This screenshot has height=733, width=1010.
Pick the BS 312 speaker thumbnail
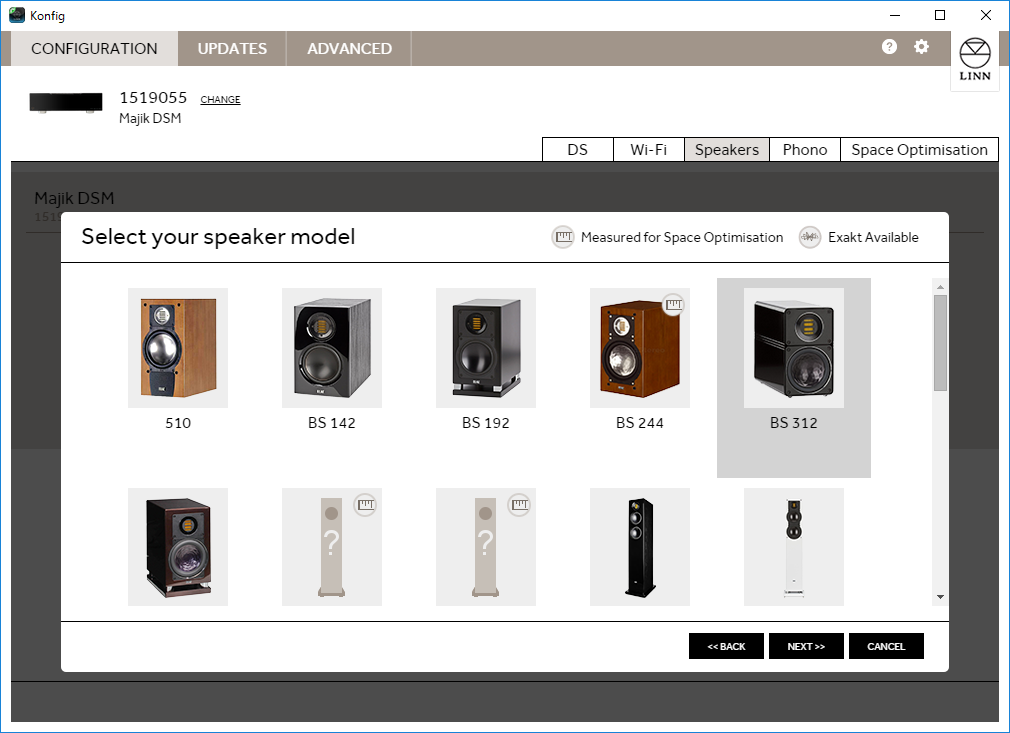coord(794,348)
